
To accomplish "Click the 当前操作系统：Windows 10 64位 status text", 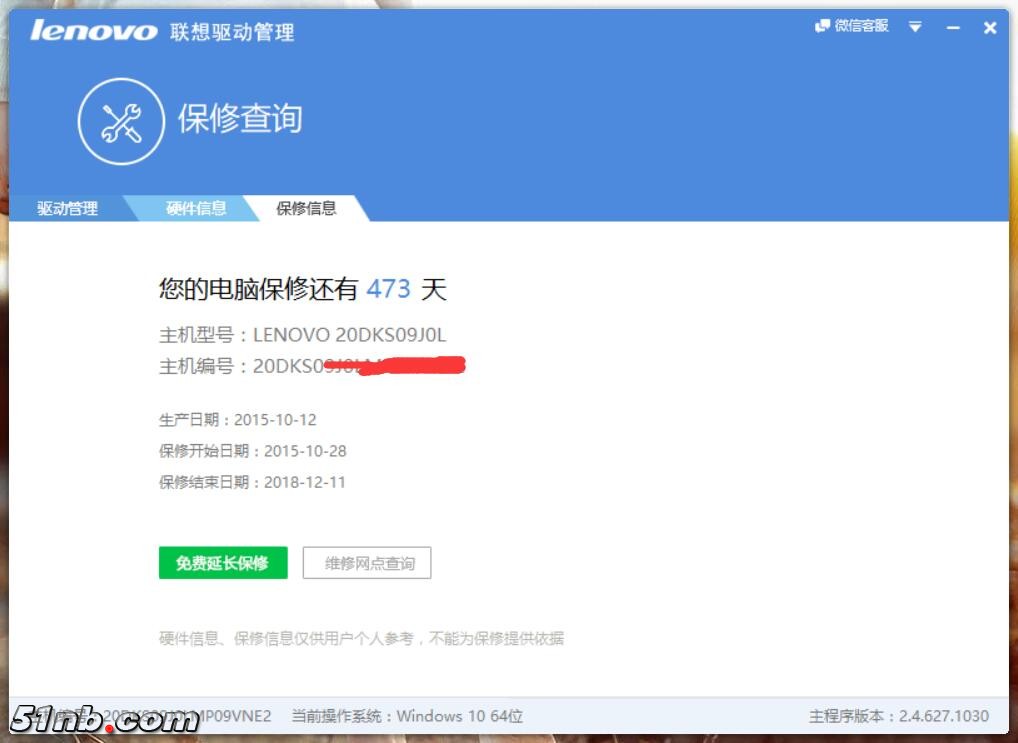I will point(407,716).
